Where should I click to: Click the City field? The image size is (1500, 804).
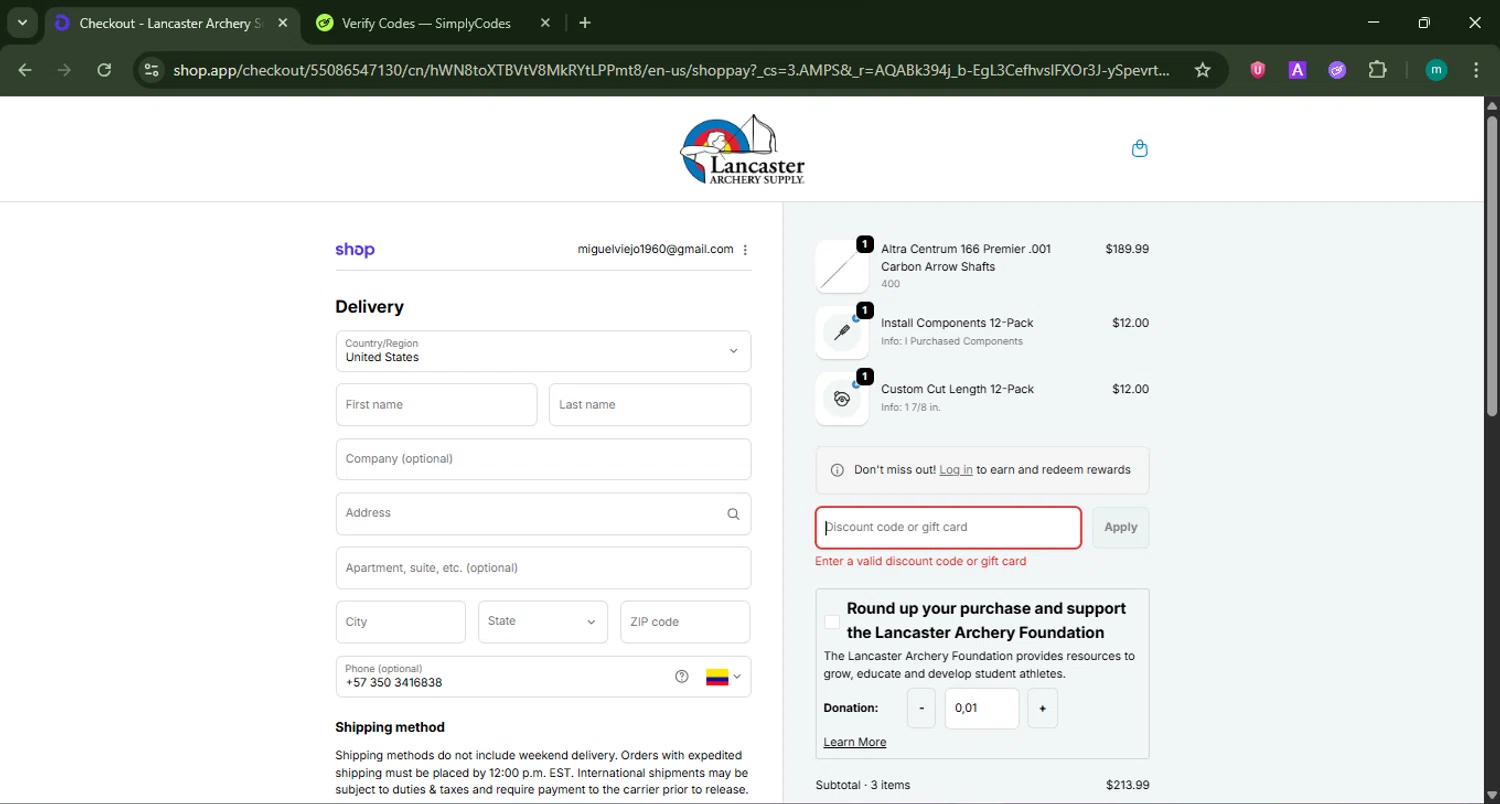[401, 622]
